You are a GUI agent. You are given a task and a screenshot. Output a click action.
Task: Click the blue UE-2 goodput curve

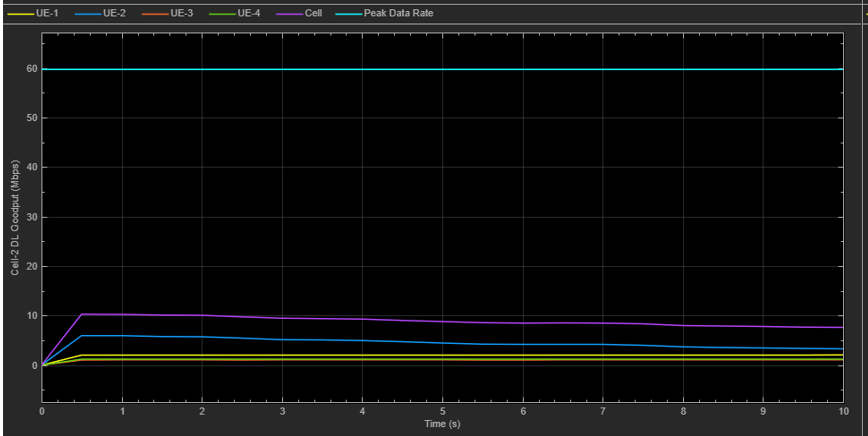[x=443, y=343]
